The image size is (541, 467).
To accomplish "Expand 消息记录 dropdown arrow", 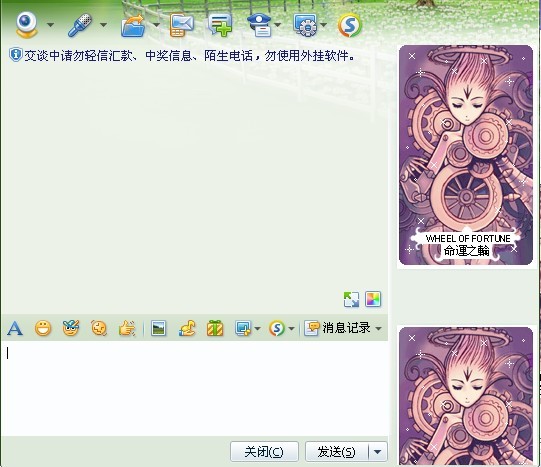I will pyautogui.click(x=378, y=328).
